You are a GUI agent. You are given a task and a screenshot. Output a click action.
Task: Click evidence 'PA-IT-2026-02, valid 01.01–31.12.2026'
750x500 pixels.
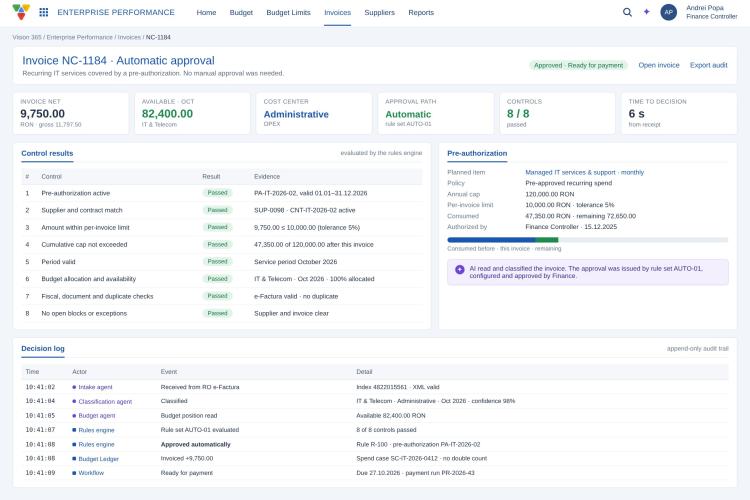coord(310,193)
